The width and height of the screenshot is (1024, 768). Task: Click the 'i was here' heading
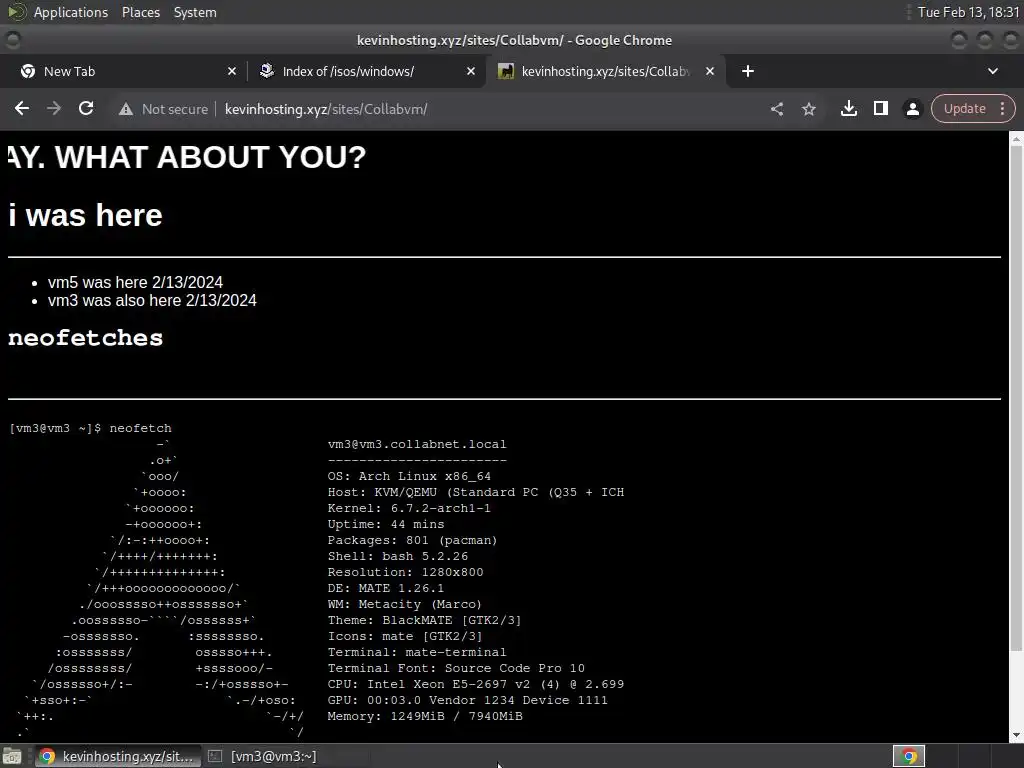pos(86,216)
